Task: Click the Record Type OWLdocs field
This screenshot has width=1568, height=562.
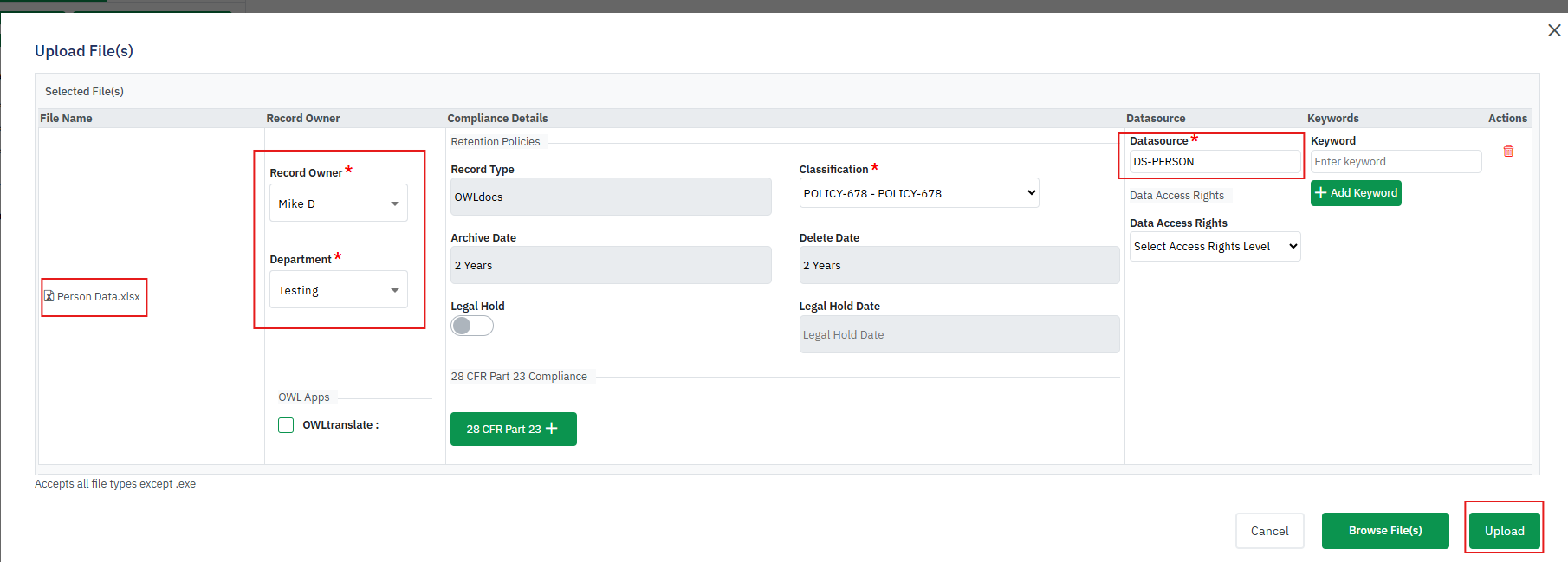Action: tap(610, 197)
